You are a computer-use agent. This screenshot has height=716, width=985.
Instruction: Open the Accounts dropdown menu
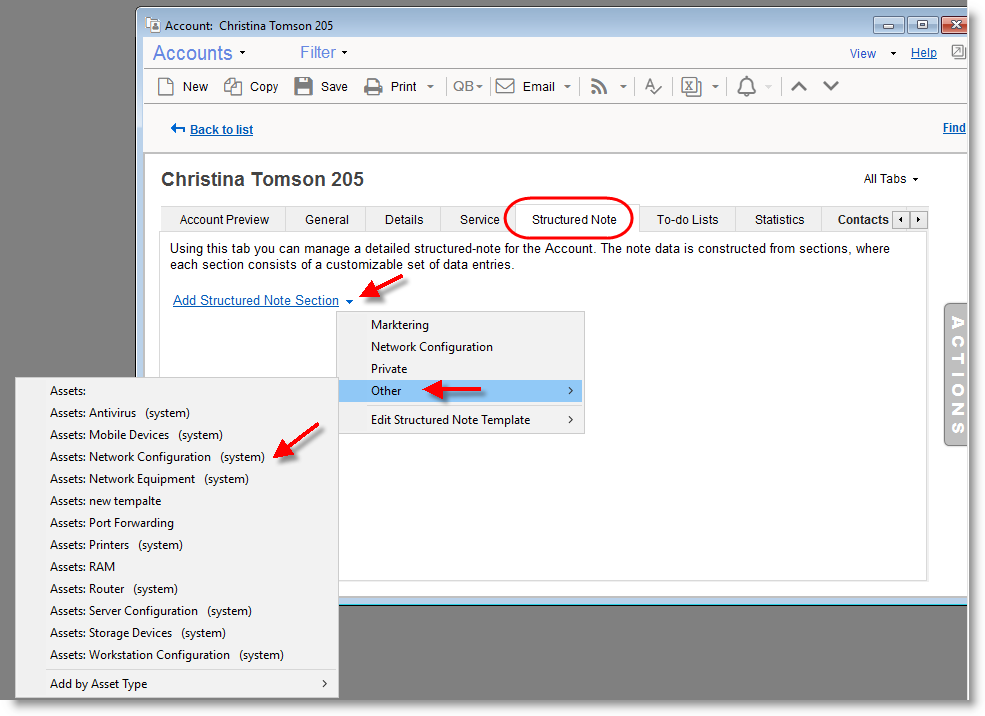pos(199,53)
